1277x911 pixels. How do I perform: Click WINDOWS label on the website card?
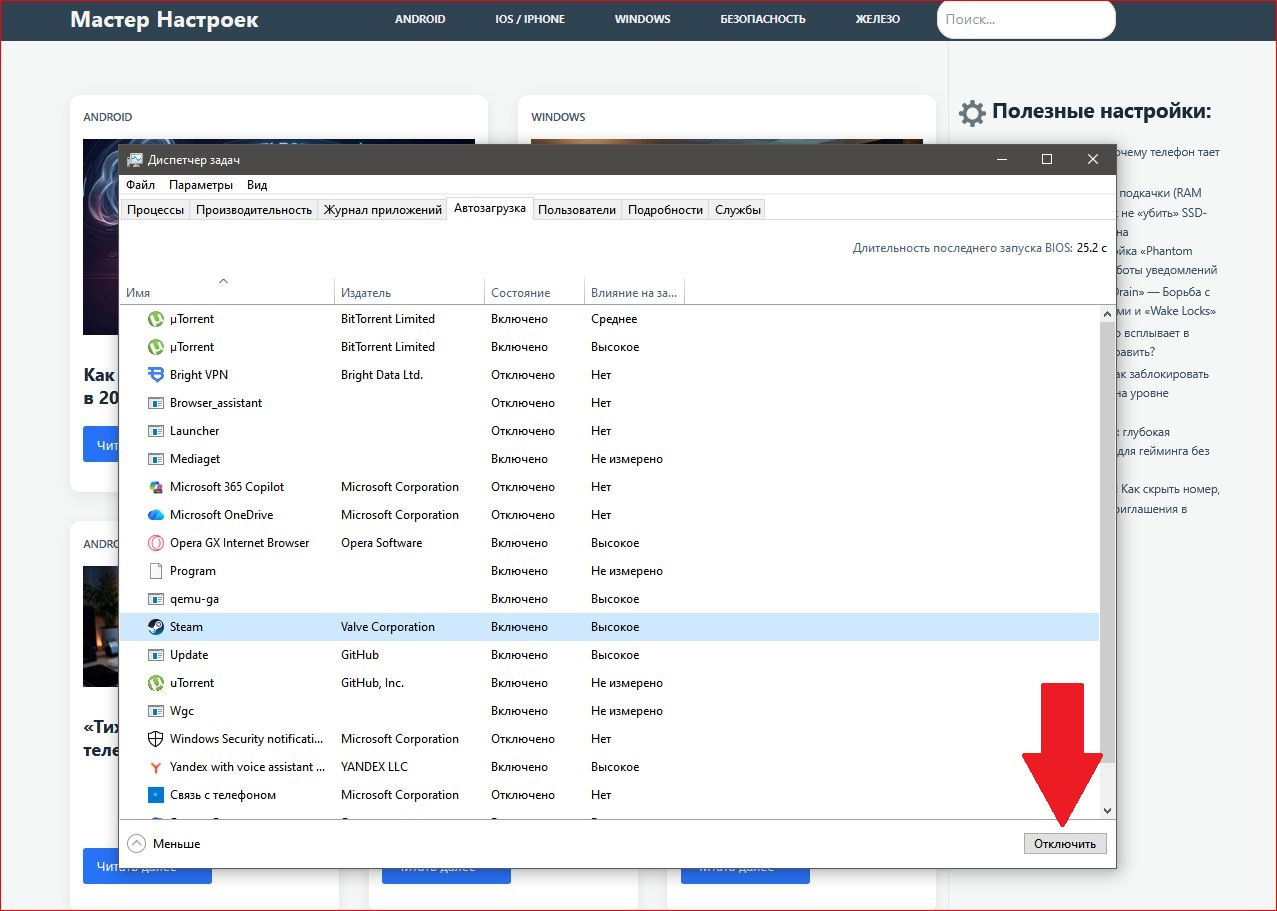pyautogui.click(x=558, y=117)
